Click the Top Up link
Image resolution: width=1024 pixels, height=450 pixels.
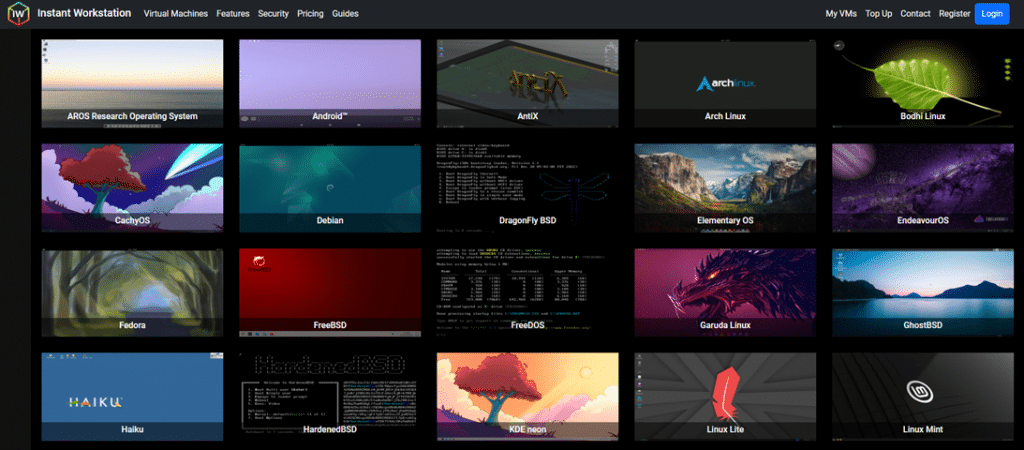878,14
